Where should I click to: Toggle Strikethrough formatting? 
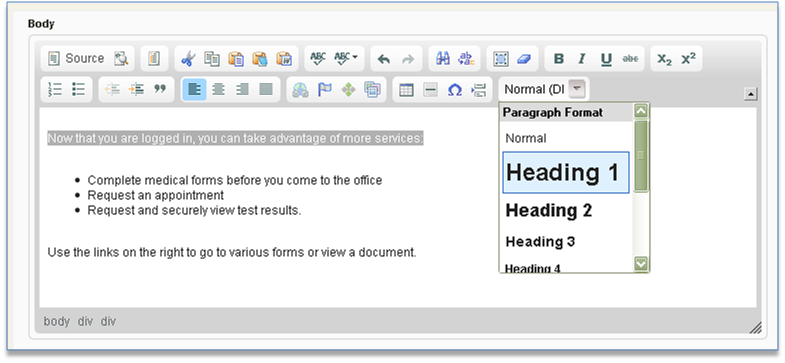pyautogui.click(x=630, y=59)
